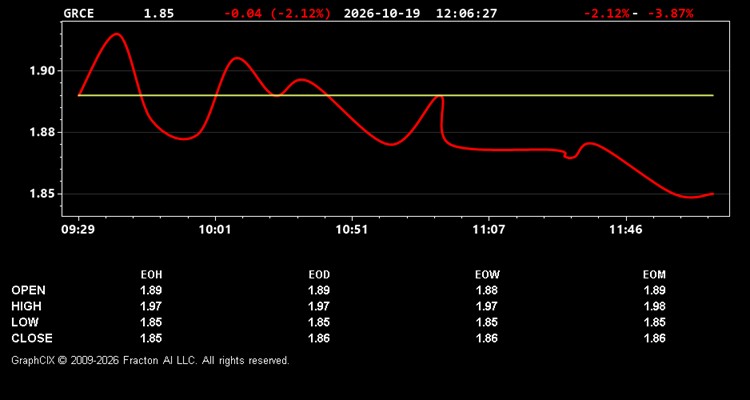This screenshot has height=400, width=750.
Task: Click the 2026-10-19 date label
Action: click(382, 13)
